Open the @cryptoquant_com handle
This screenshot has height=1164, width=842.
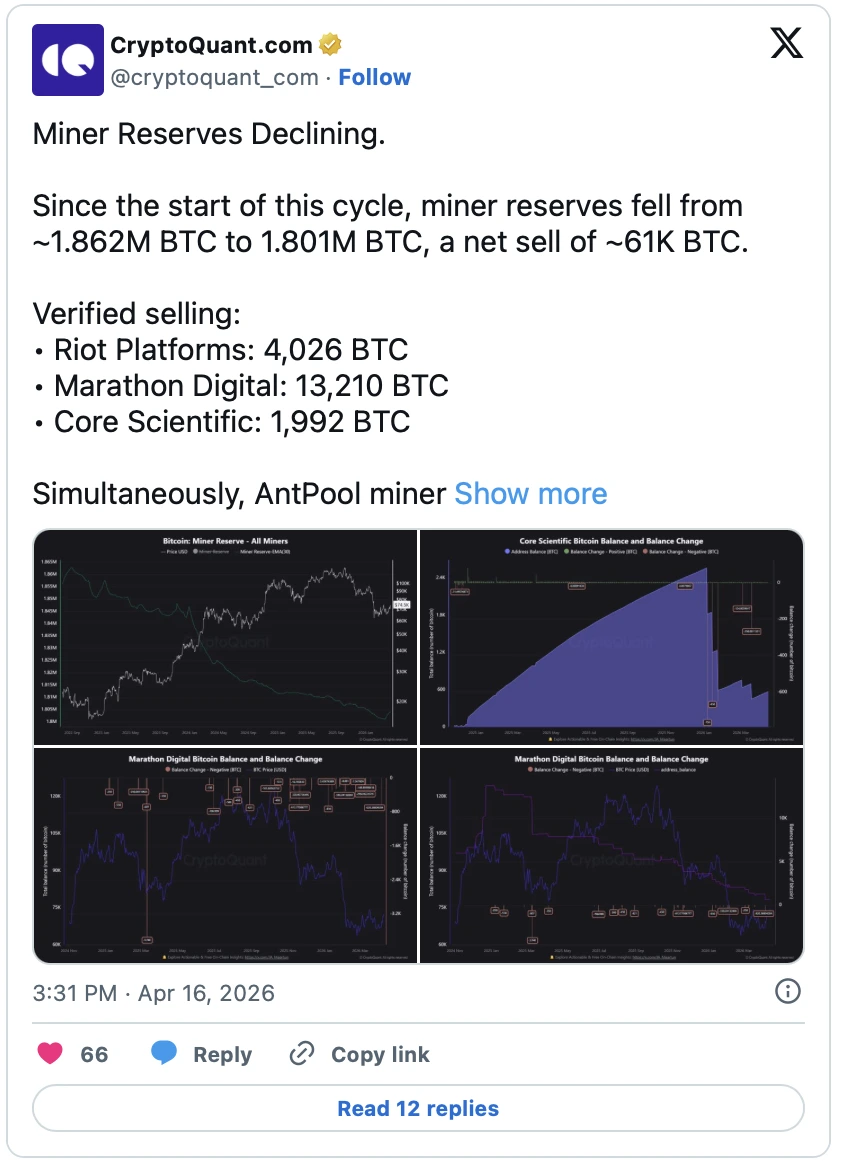(214, 77)
